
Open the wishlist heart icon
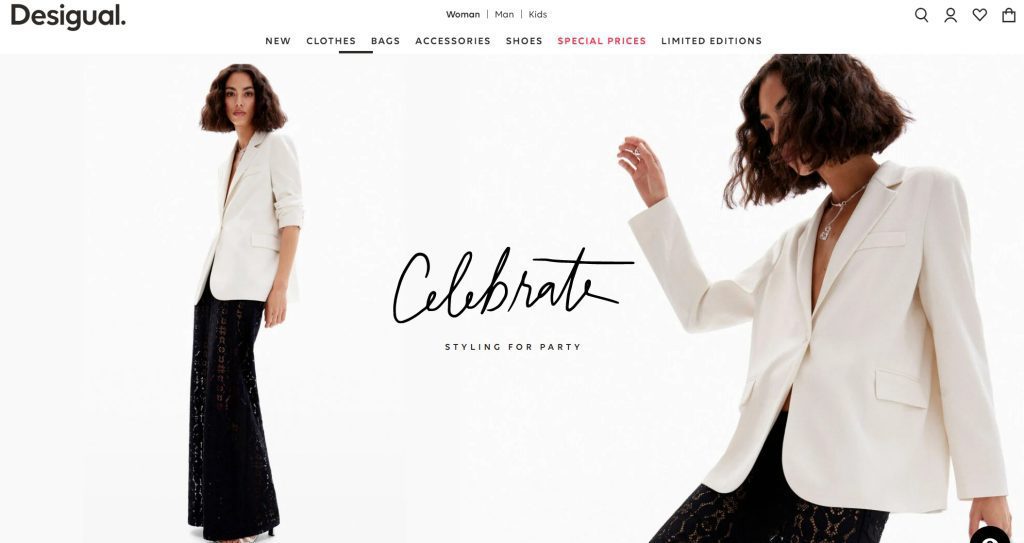(980, 14)
